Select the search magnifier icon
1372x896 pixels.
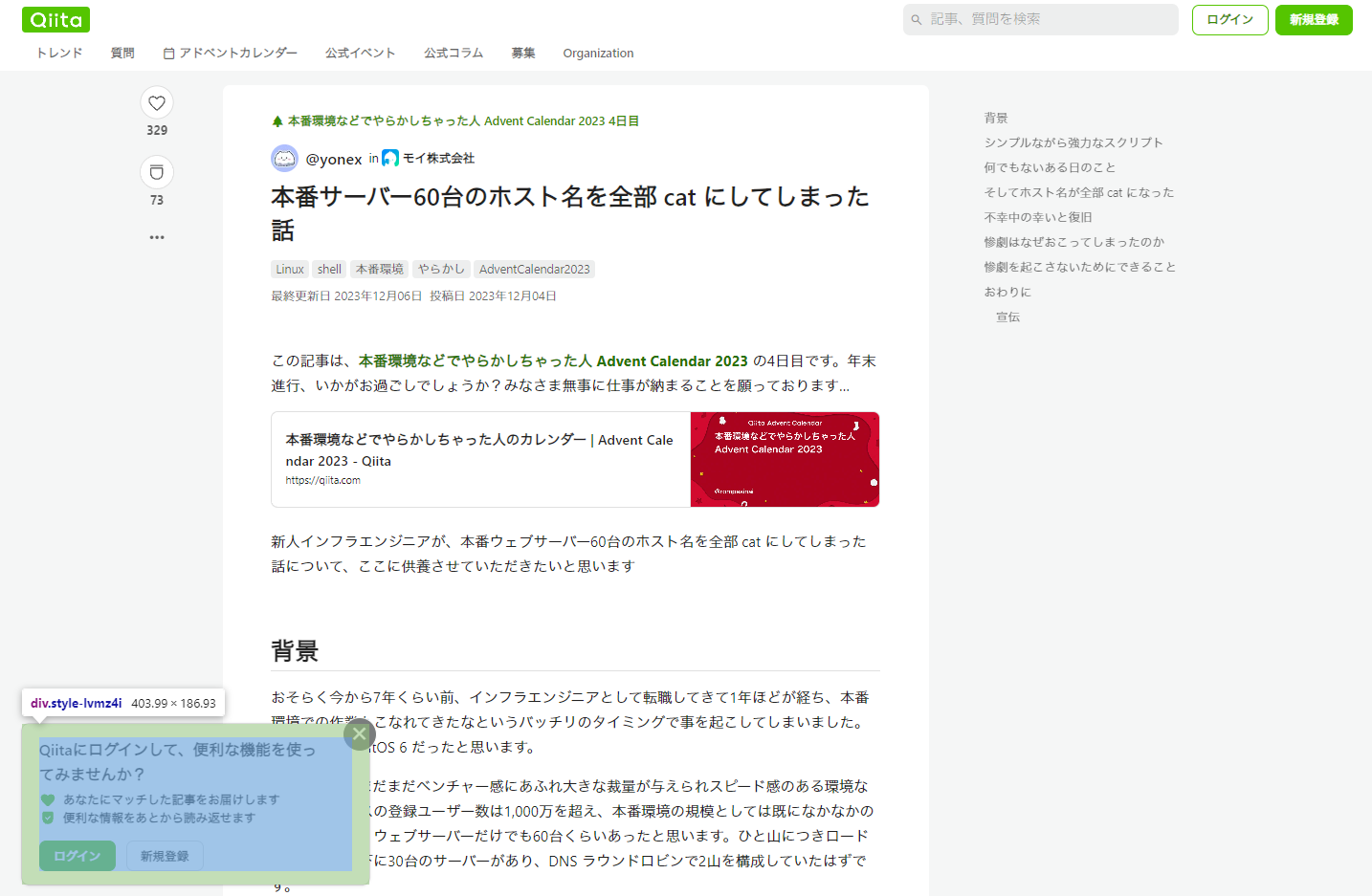tap(917, 19)
